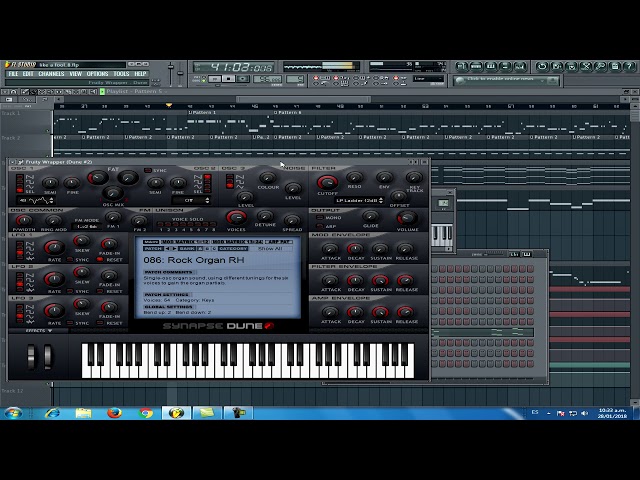Toggle LFO 3 RESET switch
This screenshot has width=640, height=480.
tap(100, 323)
